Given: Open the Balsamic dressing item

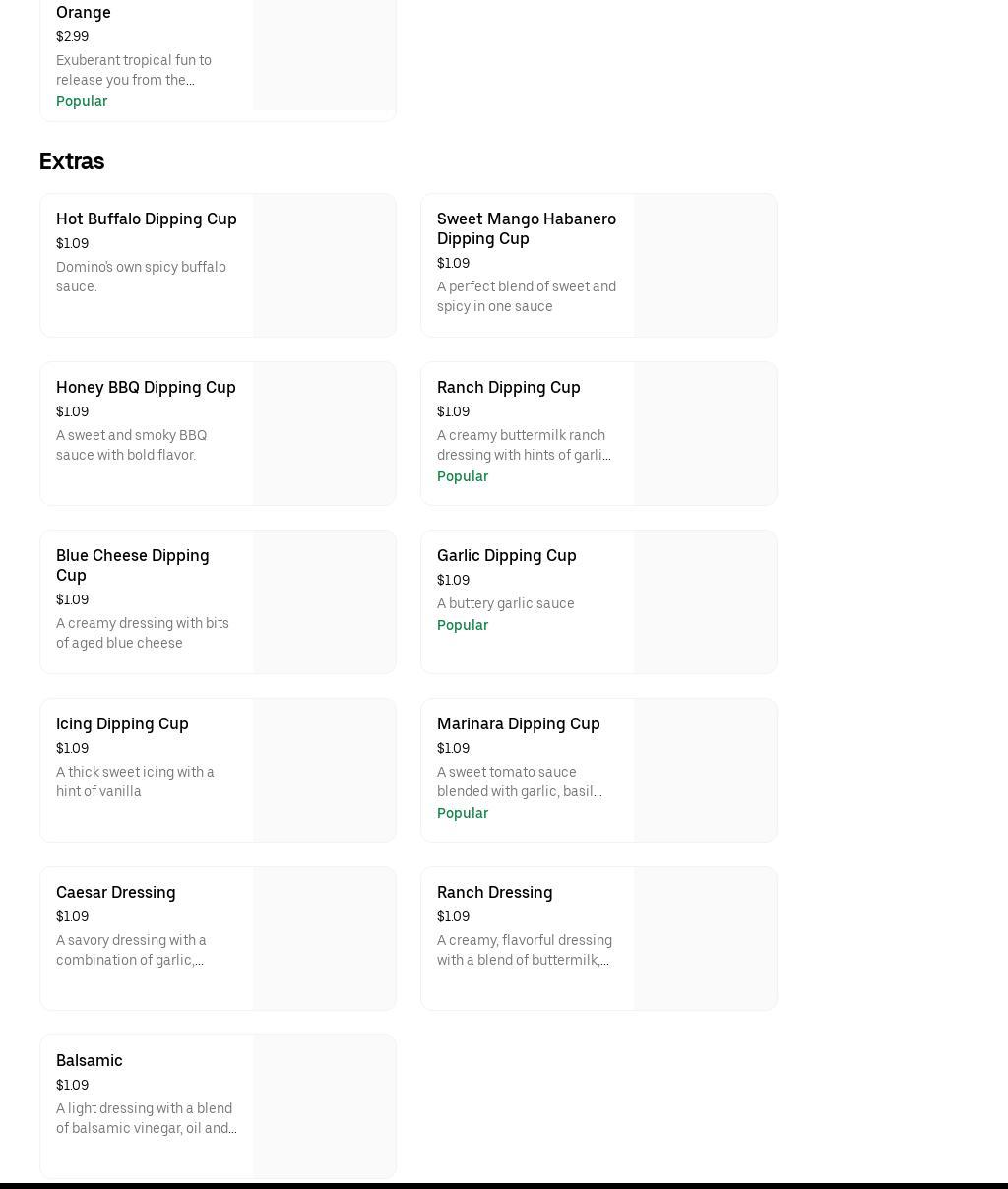Looking at the screenshot, I should pyautogui.click(x=89, y=1060).
